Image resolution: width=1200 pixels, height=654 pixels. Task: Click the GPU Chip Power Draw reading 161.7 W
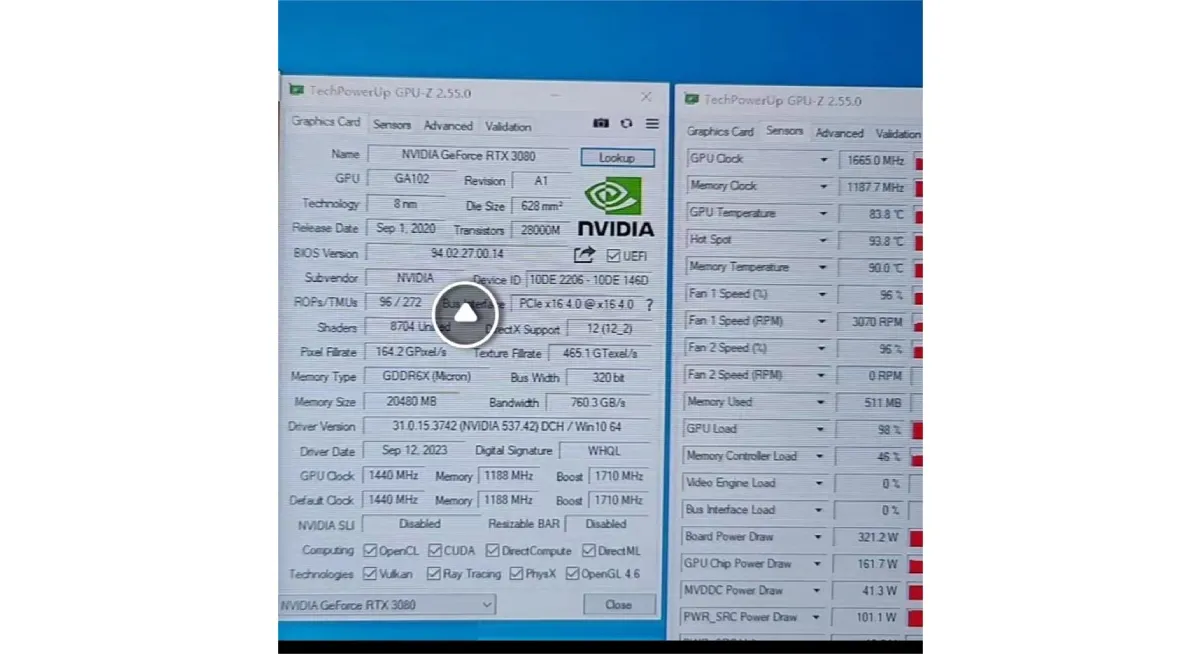click(870, 564)
